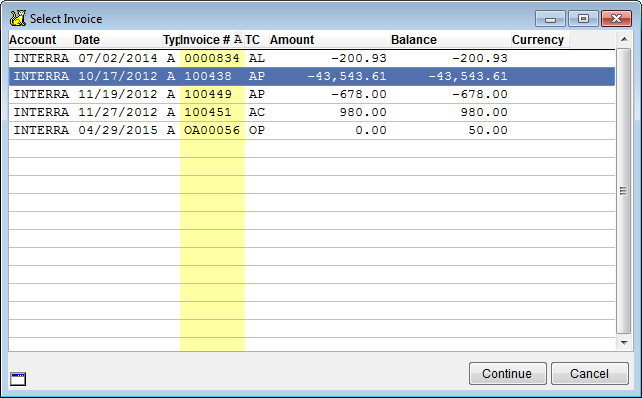642x398 pixels.
Task: Select invoice number 100451
Action: tap(208, 112)
